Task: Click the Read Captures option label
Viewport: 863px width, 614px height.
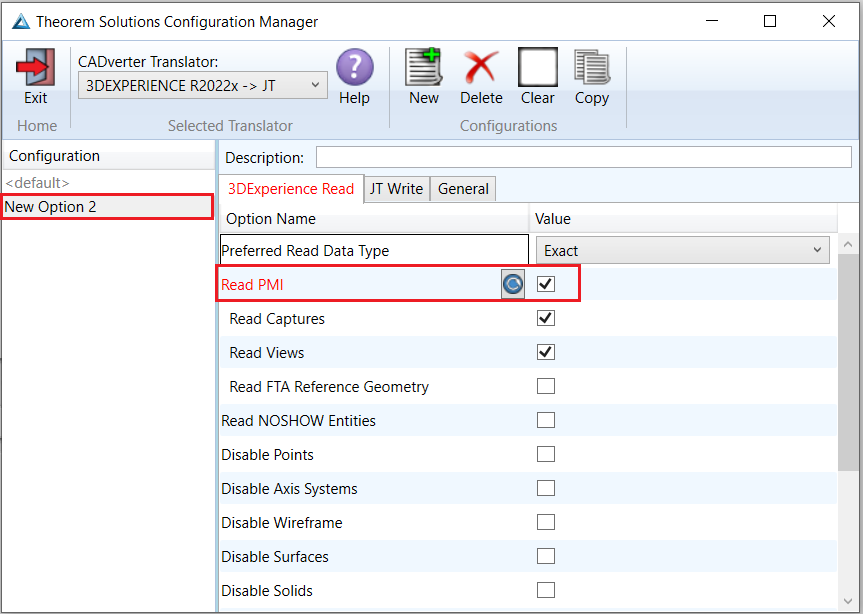Action: (277, 319)
